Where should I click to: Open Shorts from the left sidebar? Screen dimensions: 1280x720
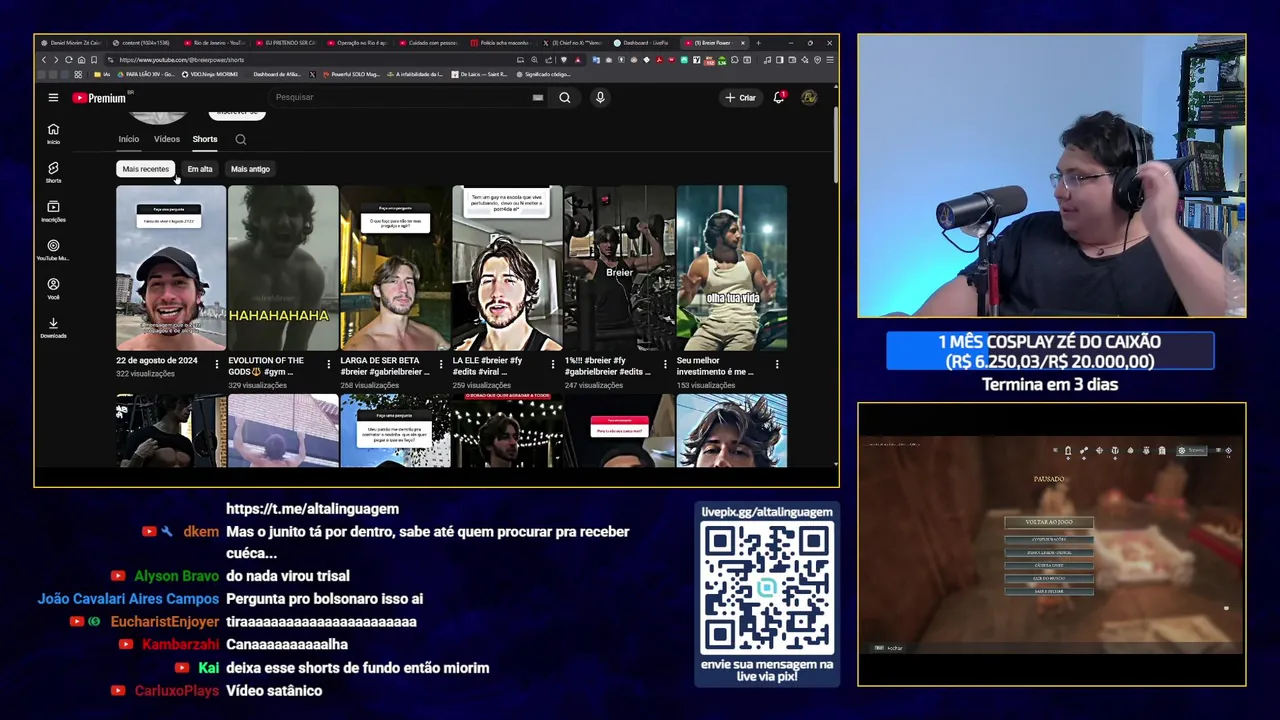(53, 172)
